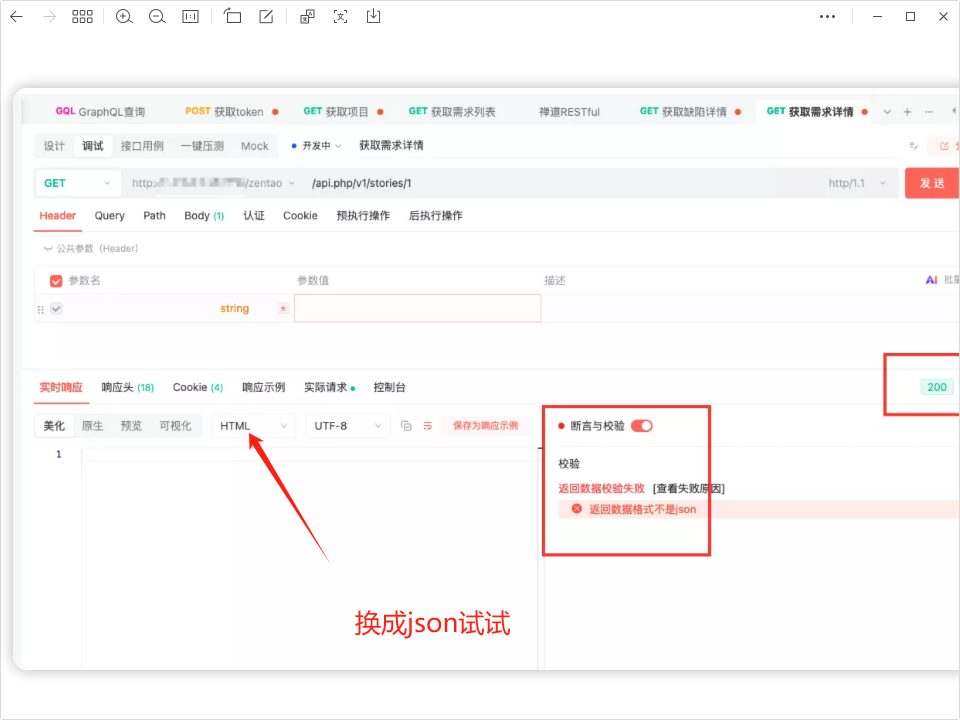Click the zoom out magnifier icon
This screenshot has width=960, height=720.
[157, 17]
